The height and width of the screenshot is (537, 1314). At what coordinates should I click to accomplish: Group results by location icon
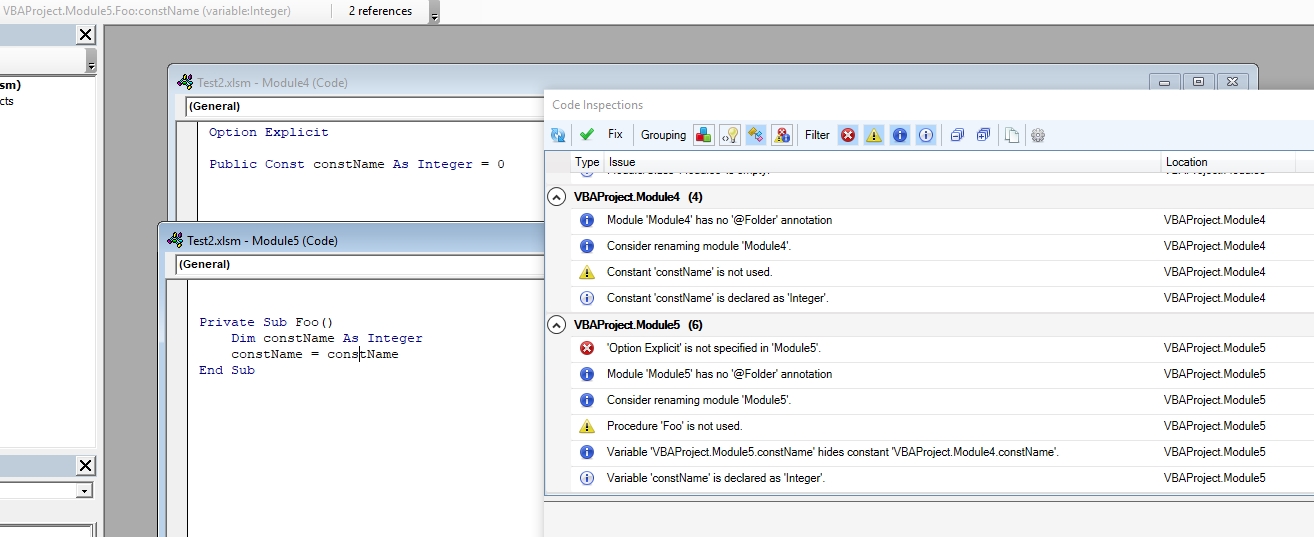tap(756, 135)
